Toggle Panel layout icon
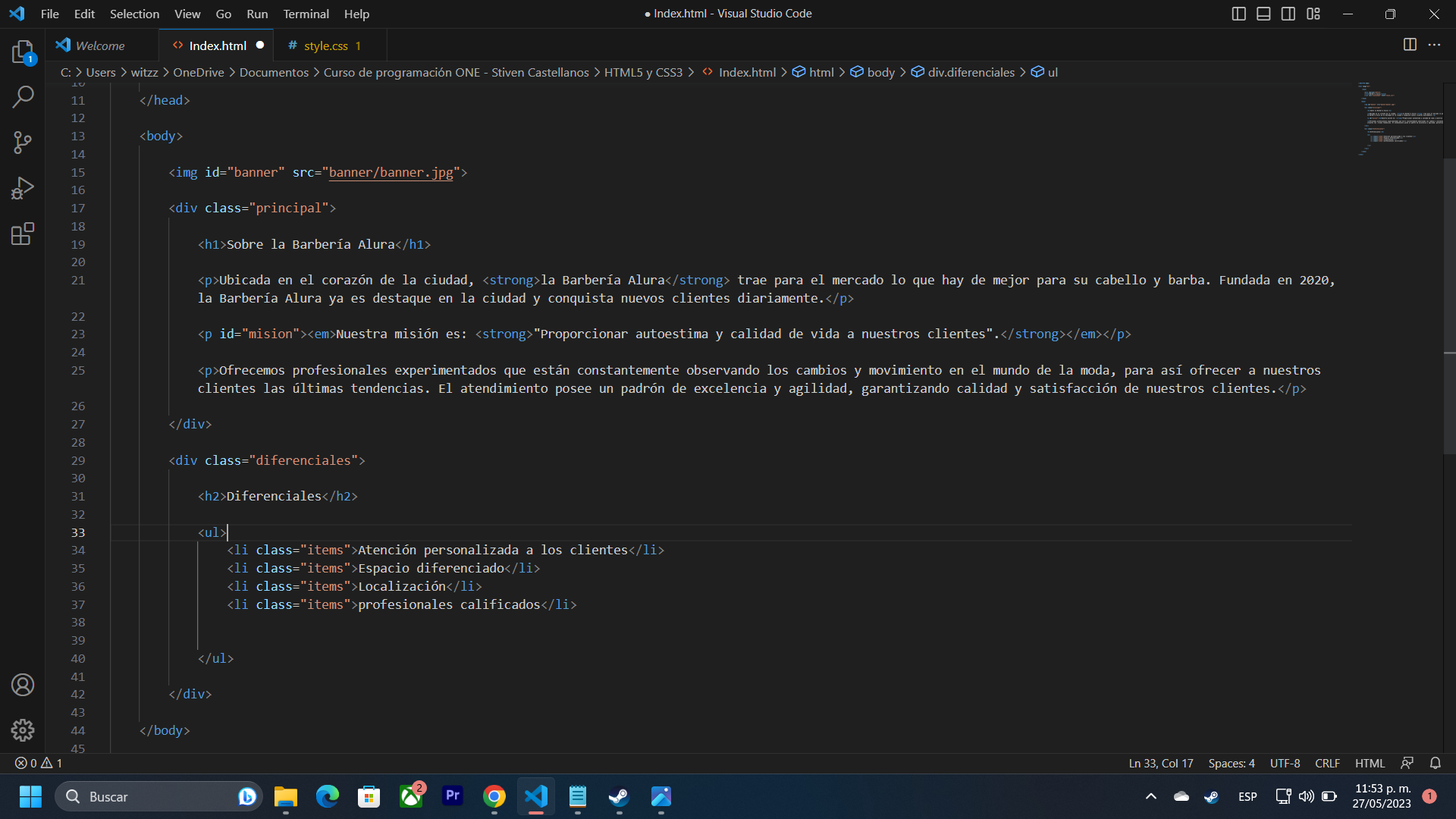The width and height of the screenshot is (1456, 819). coord(1263,14)
